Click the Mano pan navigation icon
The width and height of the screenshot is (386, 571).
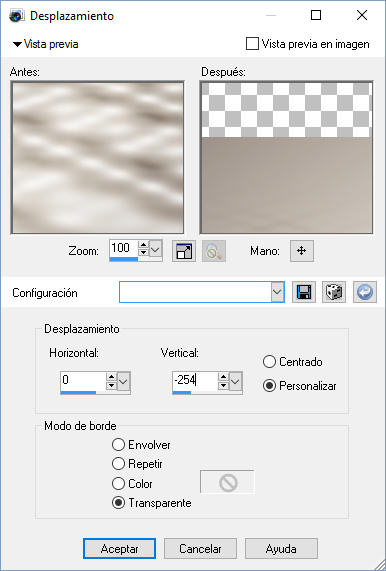point(302,251)
